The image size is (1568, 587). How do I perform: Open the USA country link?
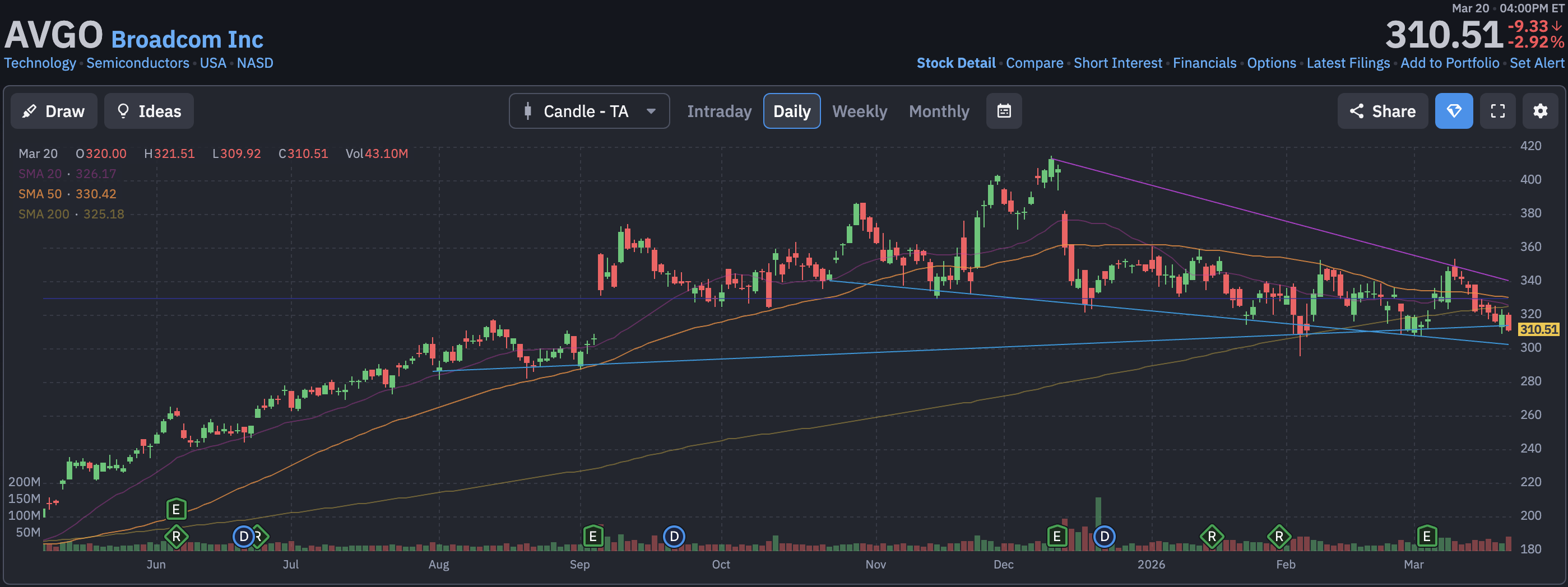213,63
